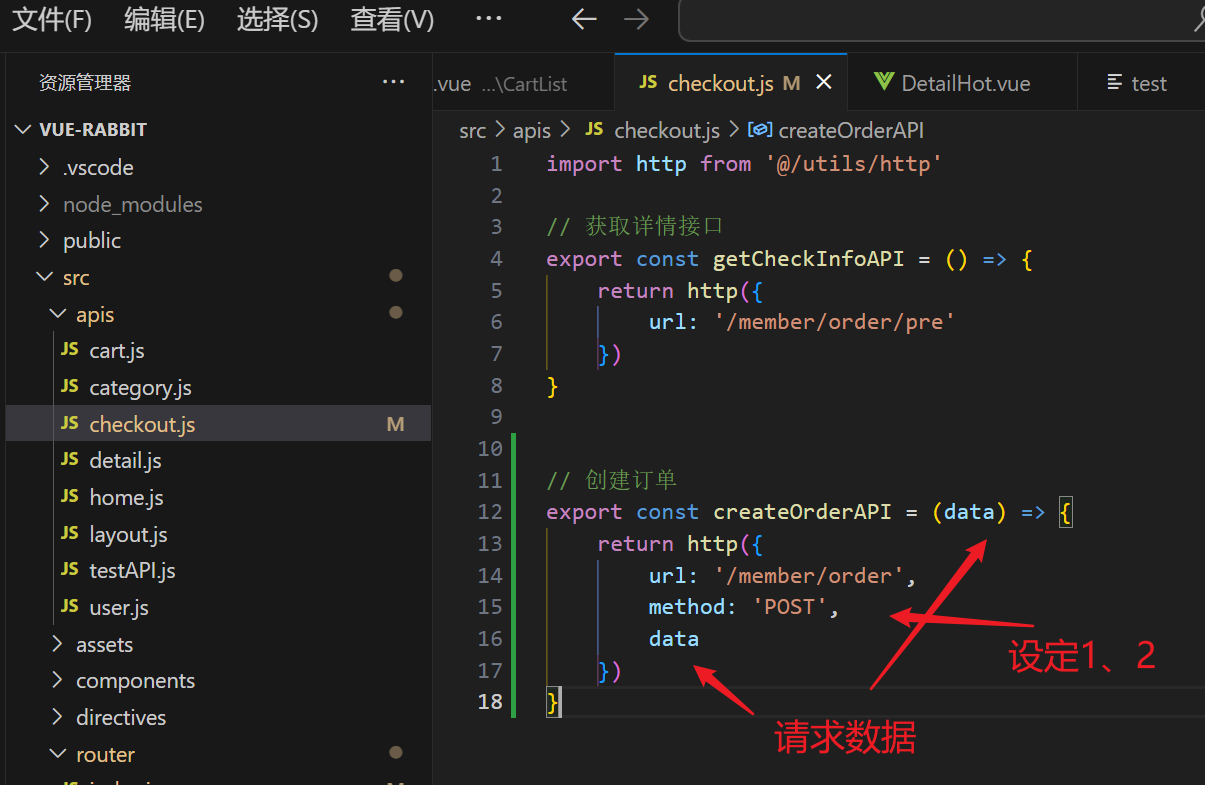Viewport: 1205px width, 785px height.
Task: Collapse the VUE-RABBIT root folder
Action: (24, 130)
